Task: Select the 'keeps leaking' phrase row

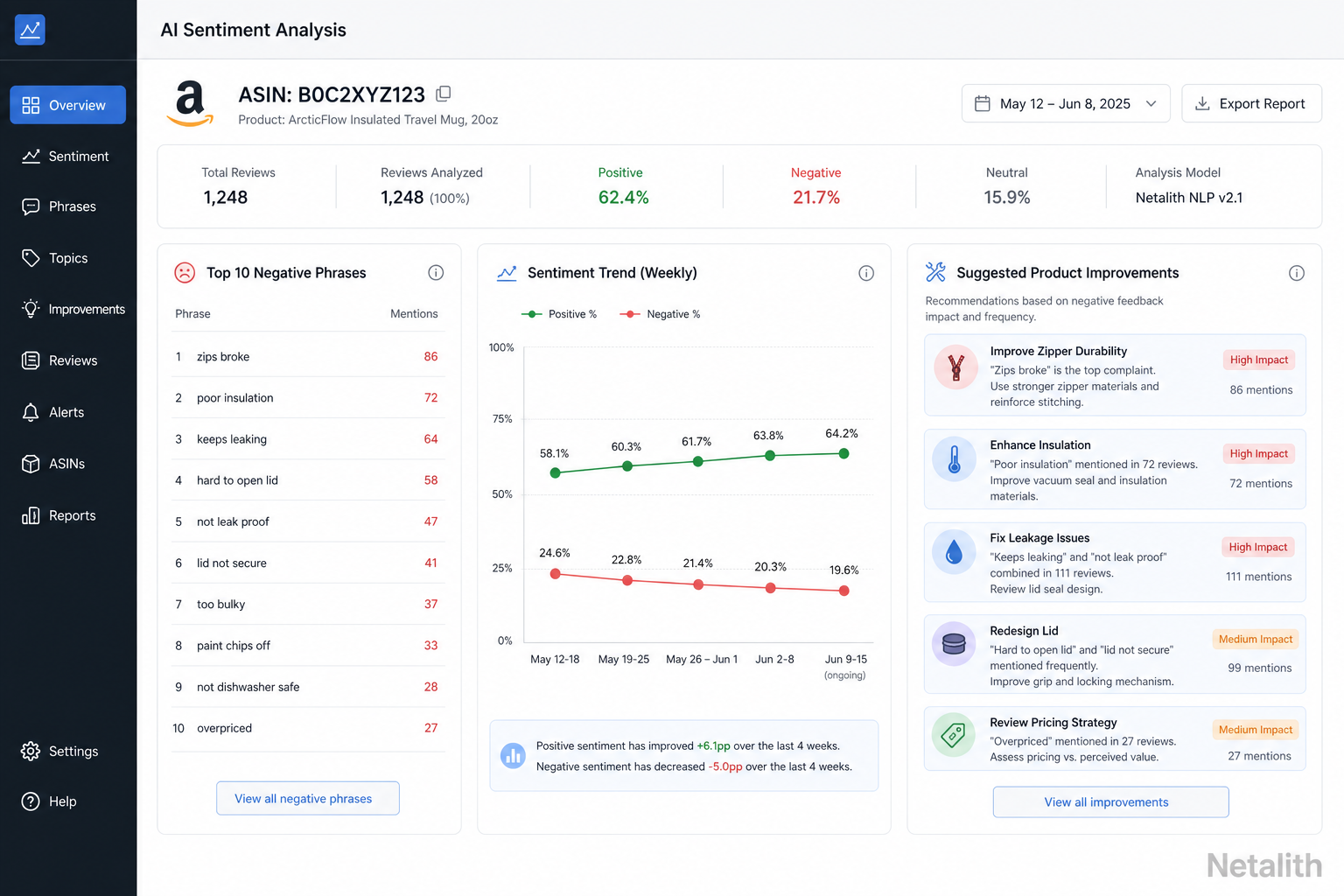Action: 308,438
